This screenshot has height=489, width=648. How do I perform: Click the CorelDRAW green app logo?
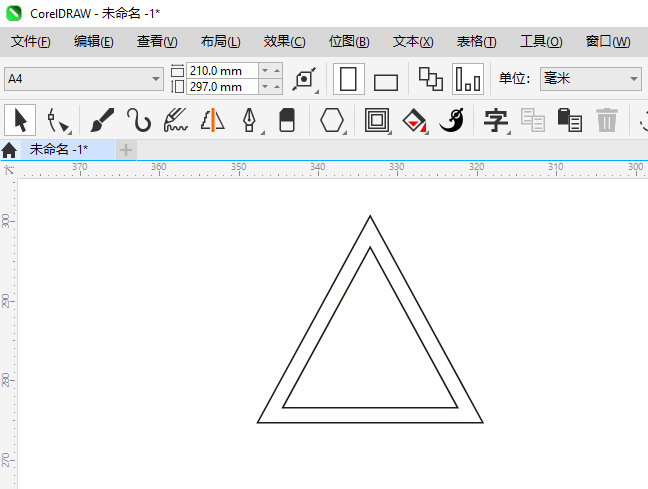(x=14, y=13)
